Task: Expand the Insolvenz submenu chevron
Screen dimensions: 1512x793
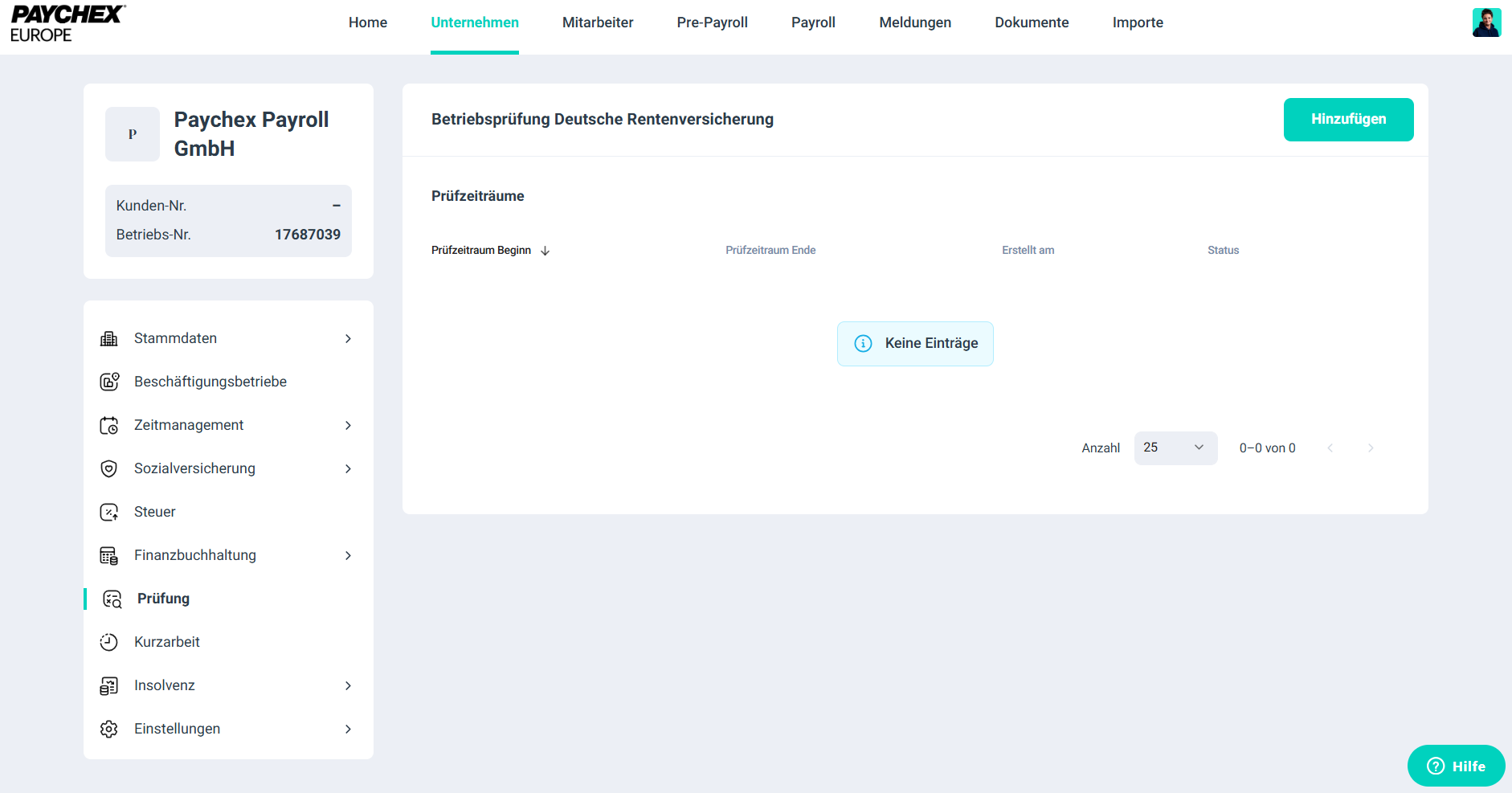Action: click(x=348, y=685)
